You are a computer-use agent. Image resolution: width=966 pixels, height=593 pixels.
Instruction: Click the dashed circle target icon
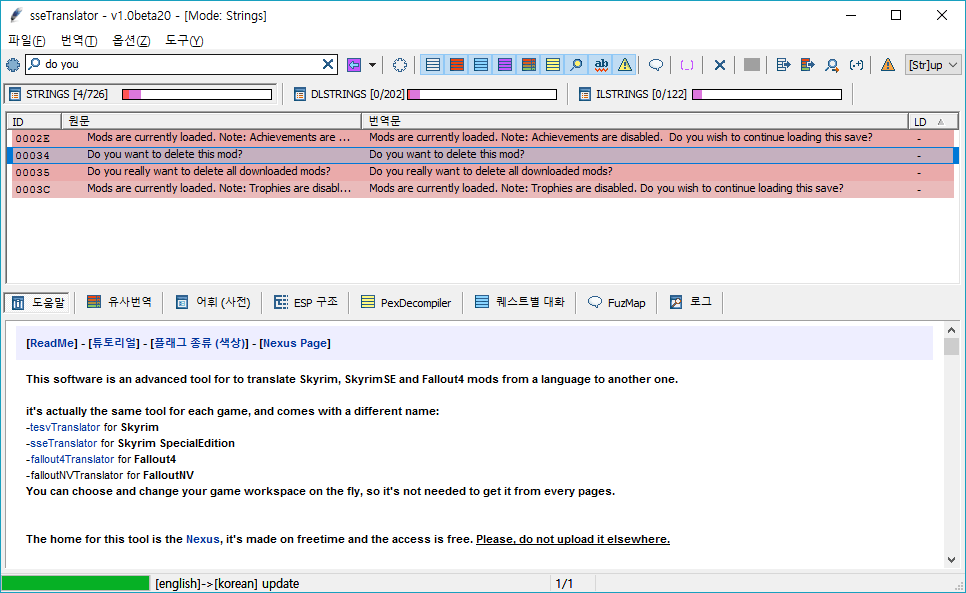point(400,65)
